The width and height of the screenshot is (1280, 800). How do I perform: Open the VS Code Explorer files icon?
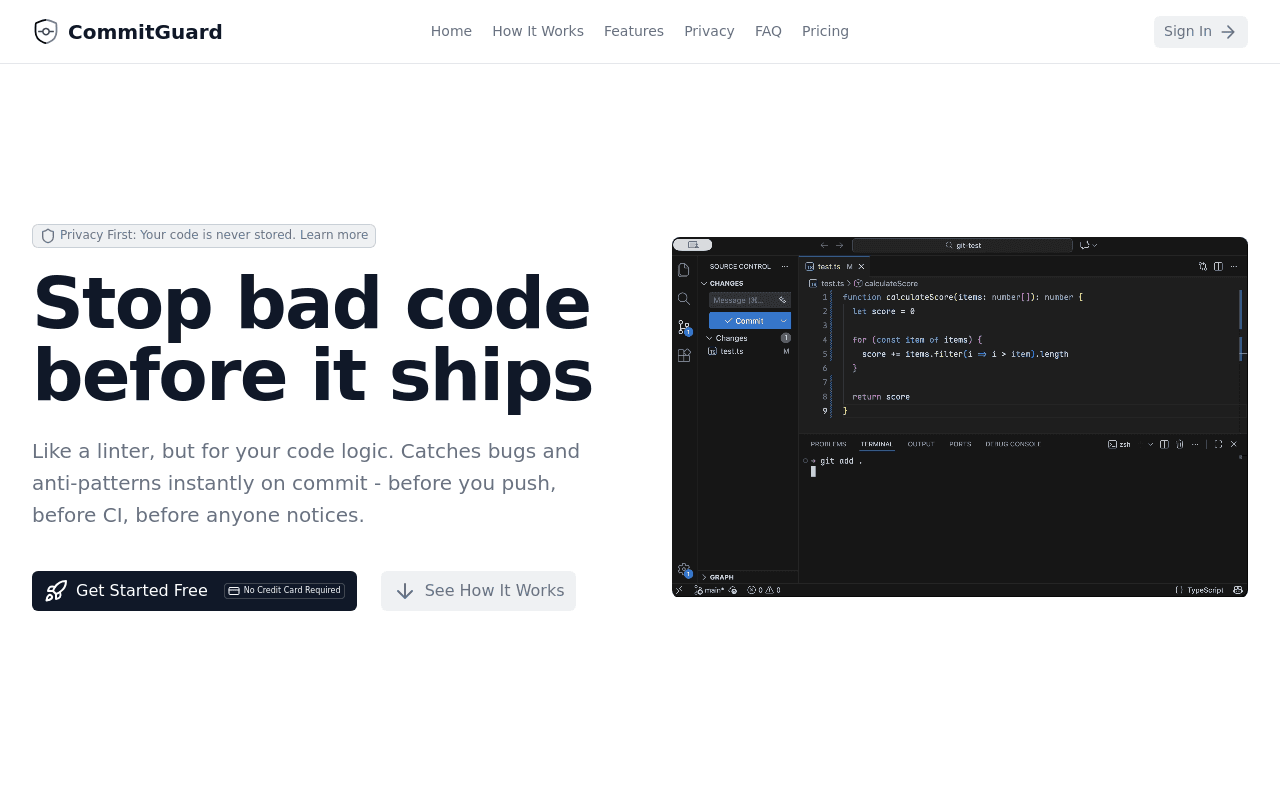tap(684, 270)
